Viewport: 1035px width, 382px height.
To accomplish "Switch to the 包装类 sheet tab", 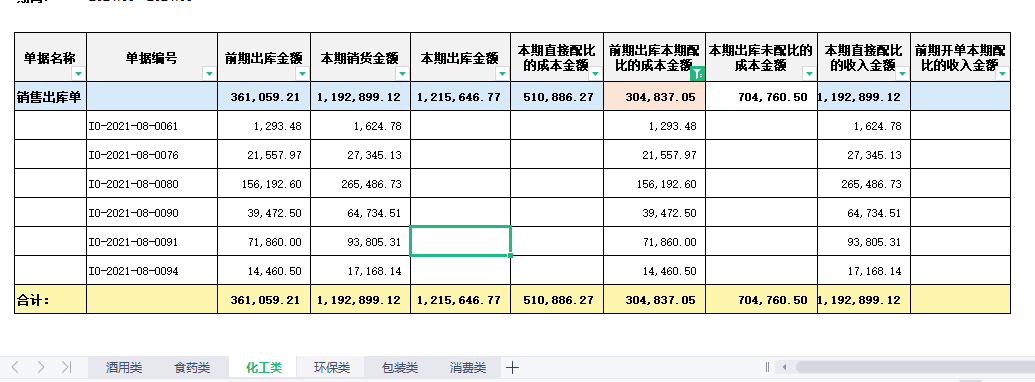I will (400, 367).
